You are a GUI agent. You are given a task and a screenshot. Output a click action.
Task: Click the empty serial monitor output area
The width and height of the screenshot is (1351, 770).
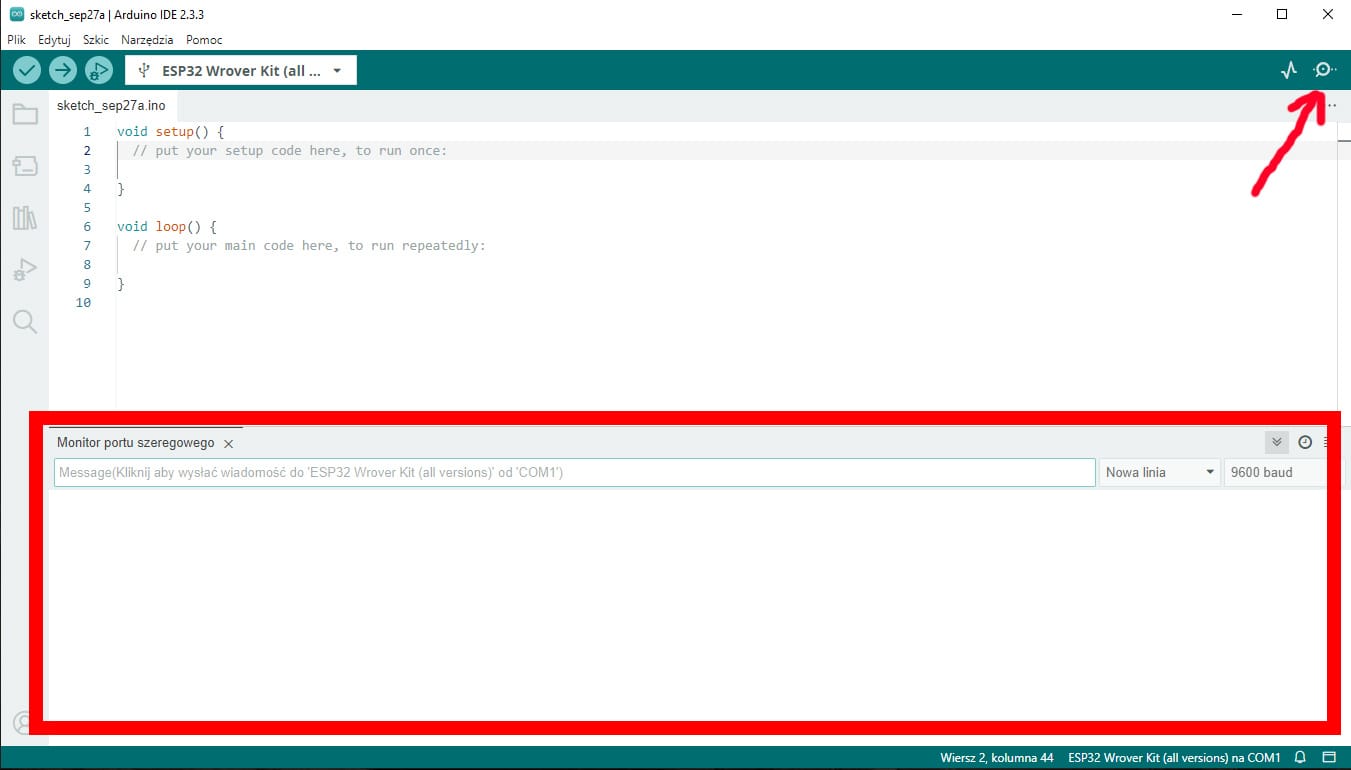click(686, 605)
